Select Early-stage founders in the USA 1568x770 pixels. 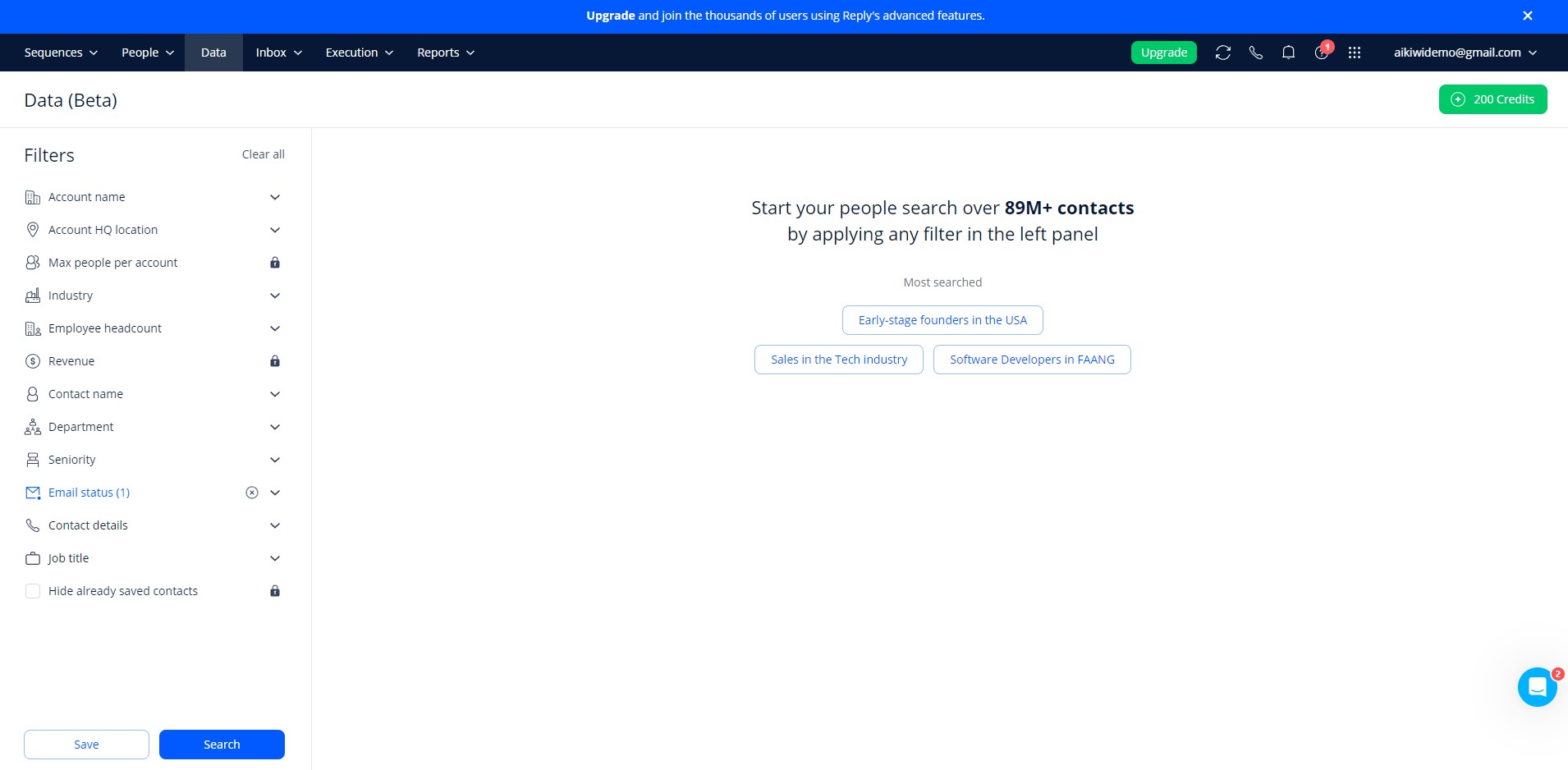(942, 320)
